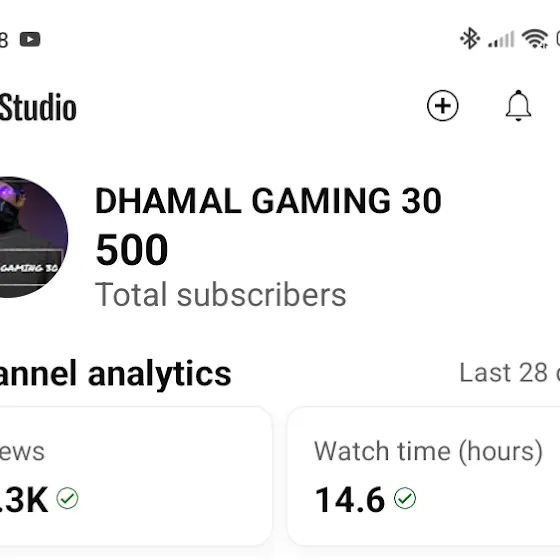This screenshot has height=560, width=560.
Task: Tap the create plus icon
Action: (x=442, y=106)
